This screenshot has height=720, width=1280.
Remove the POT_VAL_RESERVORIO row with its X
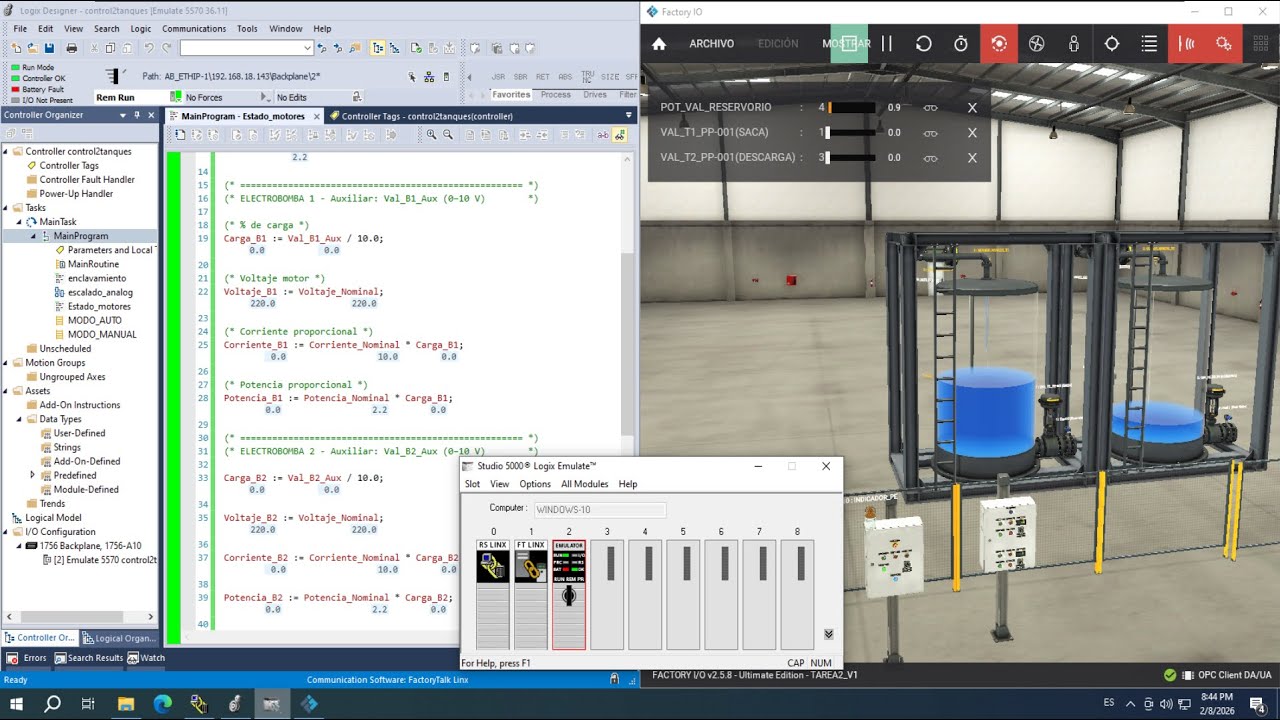(972, 107)
